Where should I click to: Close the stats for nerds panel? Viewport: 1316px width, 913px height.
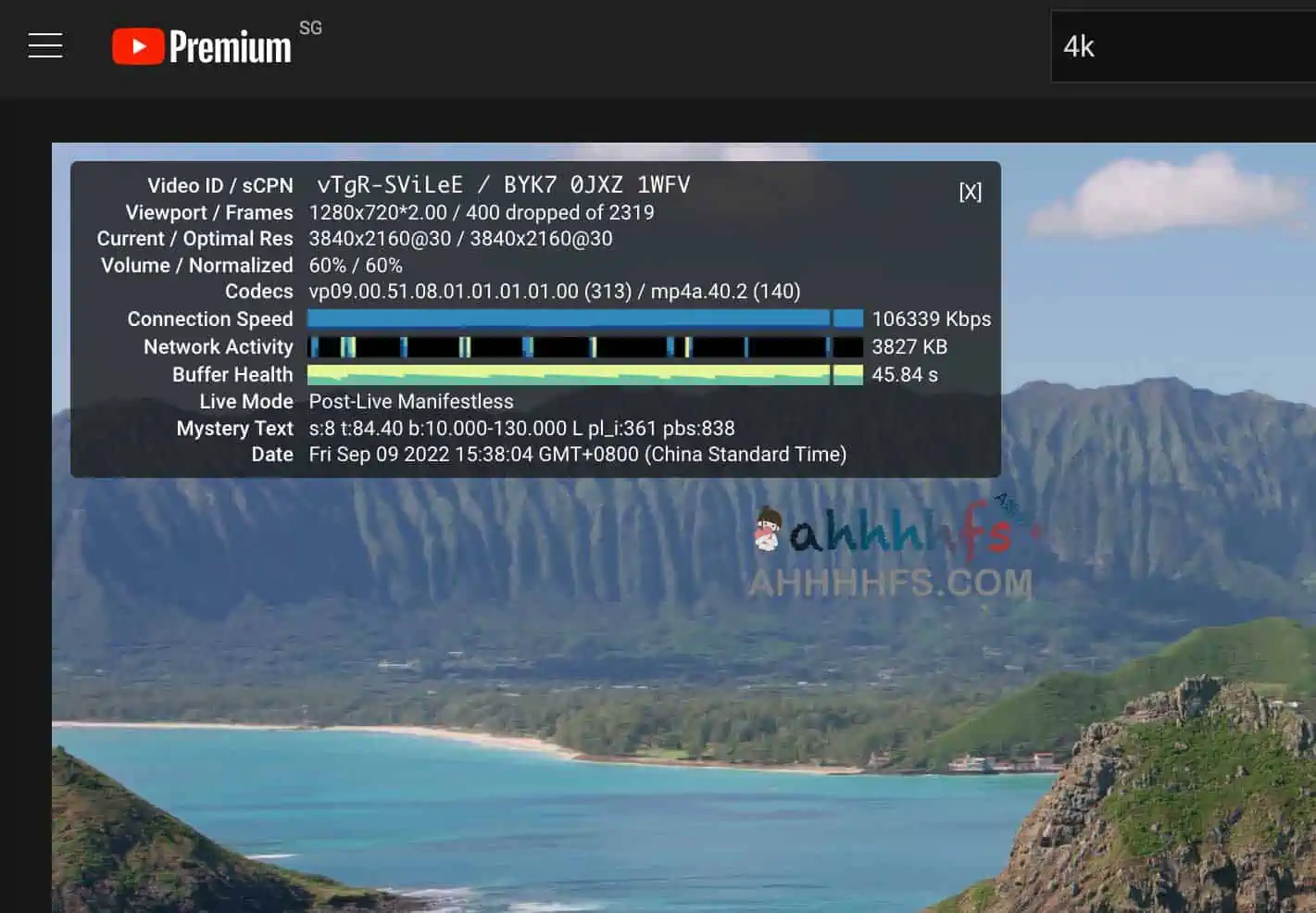coord(970,192)
